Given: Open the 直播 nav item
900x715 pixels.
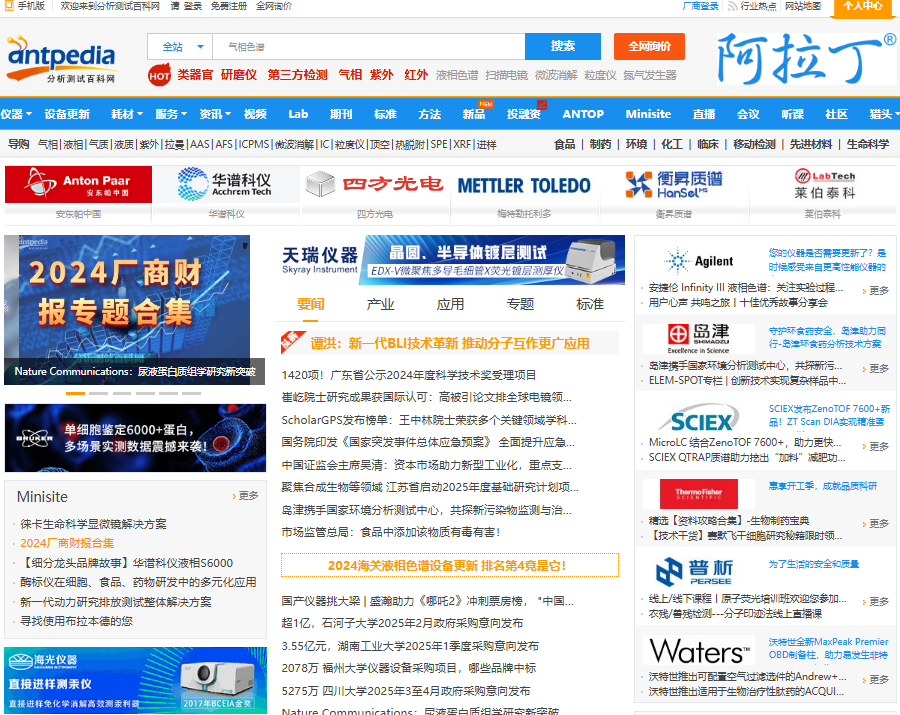Looking at the screenshot, I should click(x=704, y=114).
